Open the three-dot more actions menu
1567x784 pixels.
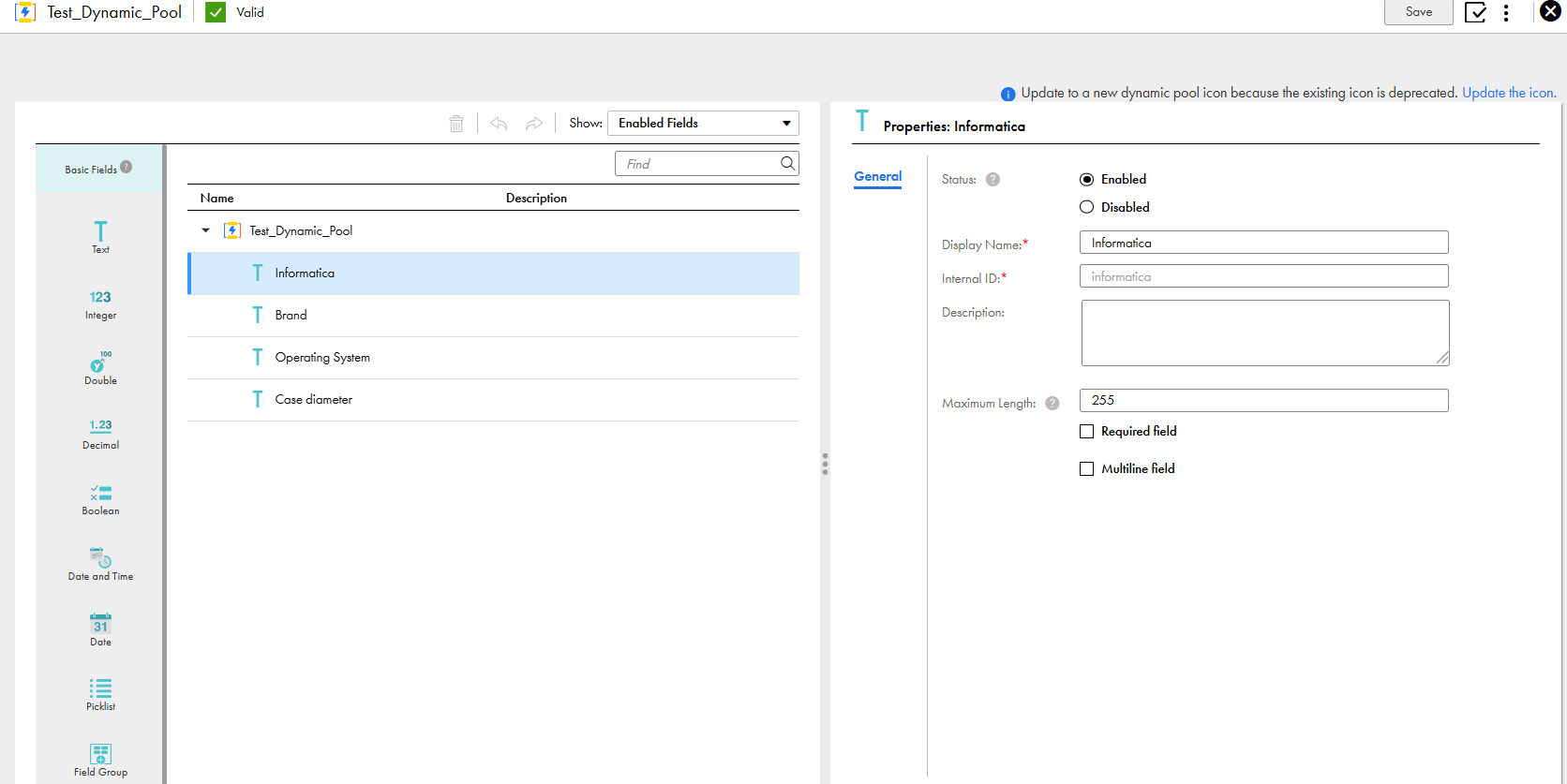pos(1506,12)
